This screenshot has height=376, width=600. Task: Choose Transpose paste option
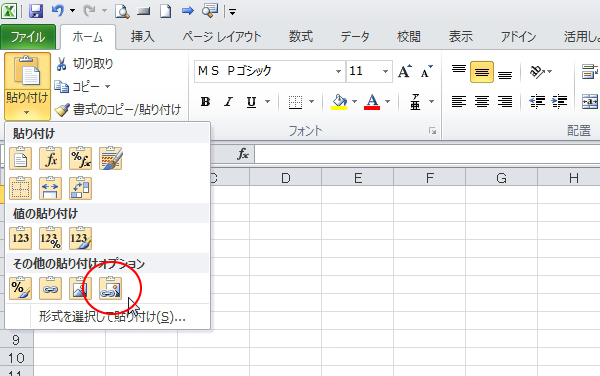coord(80,188)
